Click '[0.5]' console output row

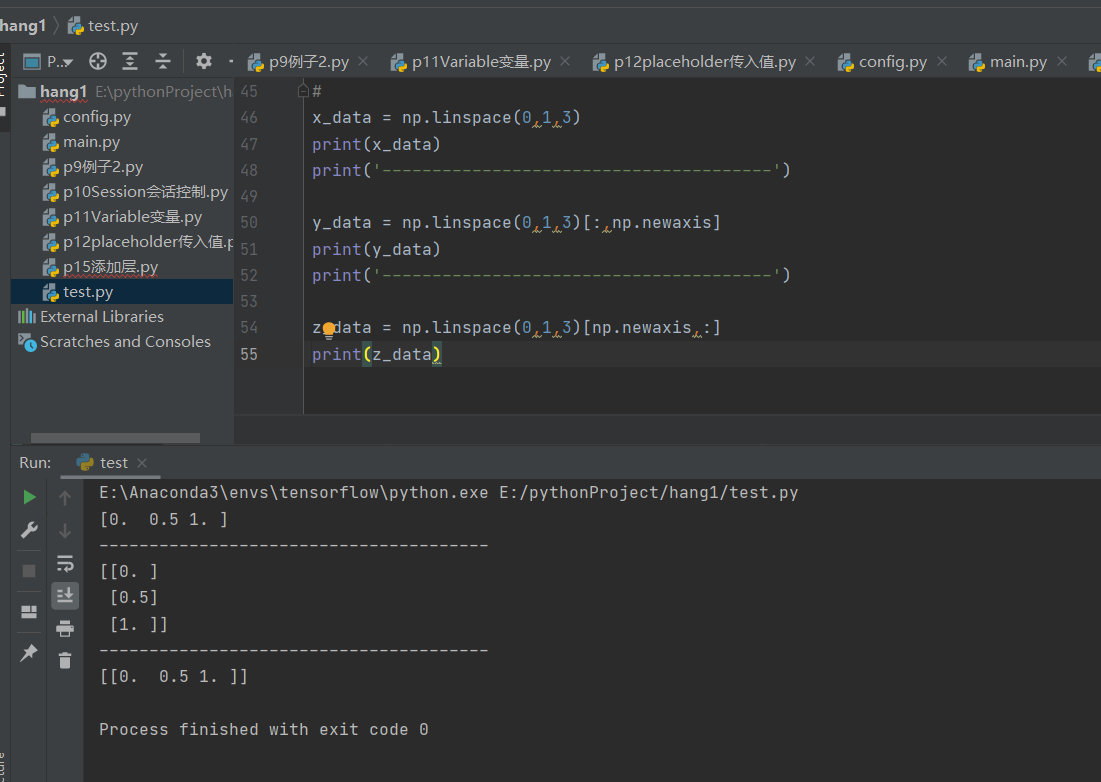[x=133, y=597]
